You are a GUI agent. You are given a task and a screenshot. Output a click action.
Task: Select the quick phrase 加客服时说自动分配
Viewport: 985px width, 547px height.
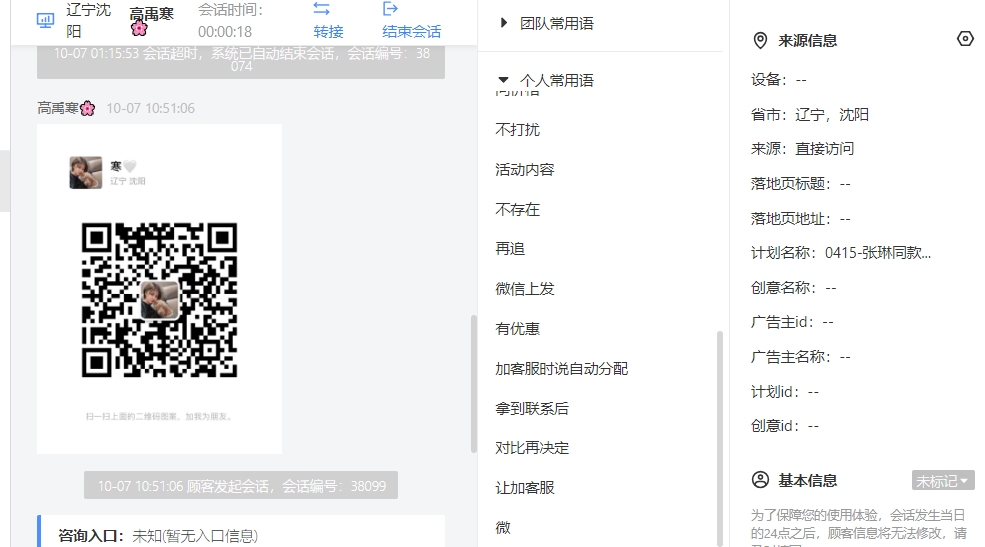click(561, 369)
